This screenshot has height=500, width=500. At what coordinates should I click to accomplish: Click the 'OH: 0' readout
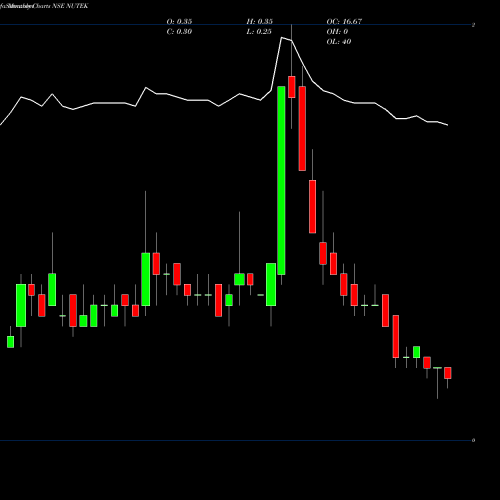tap(337, 31)
